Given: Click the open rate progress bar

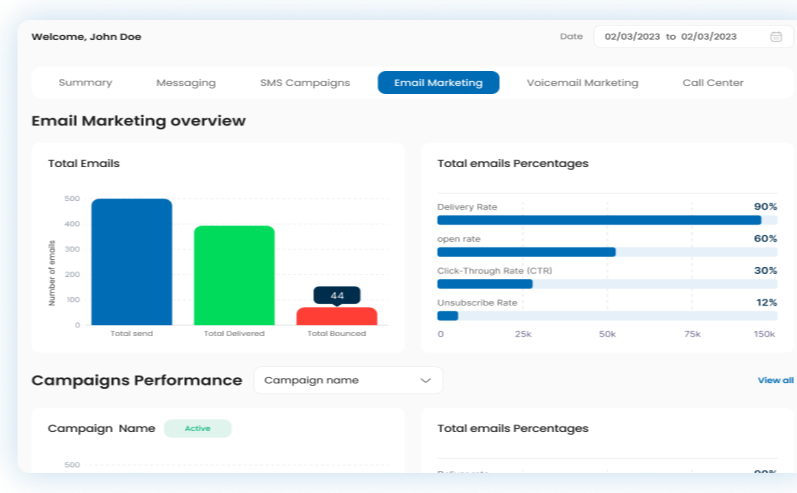Looking at the screenshot, I should pos(606,252).
